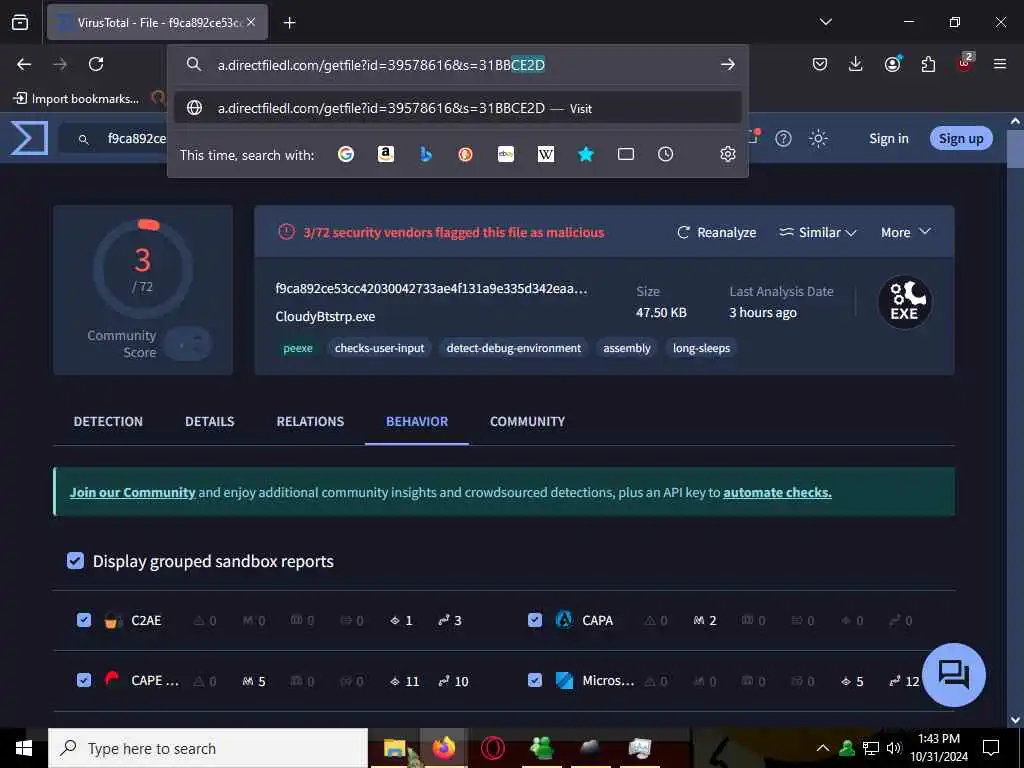Screen dimensions: 1024x768
Task: Click the Community Score vote control
Action: click(x=187, y=344)
